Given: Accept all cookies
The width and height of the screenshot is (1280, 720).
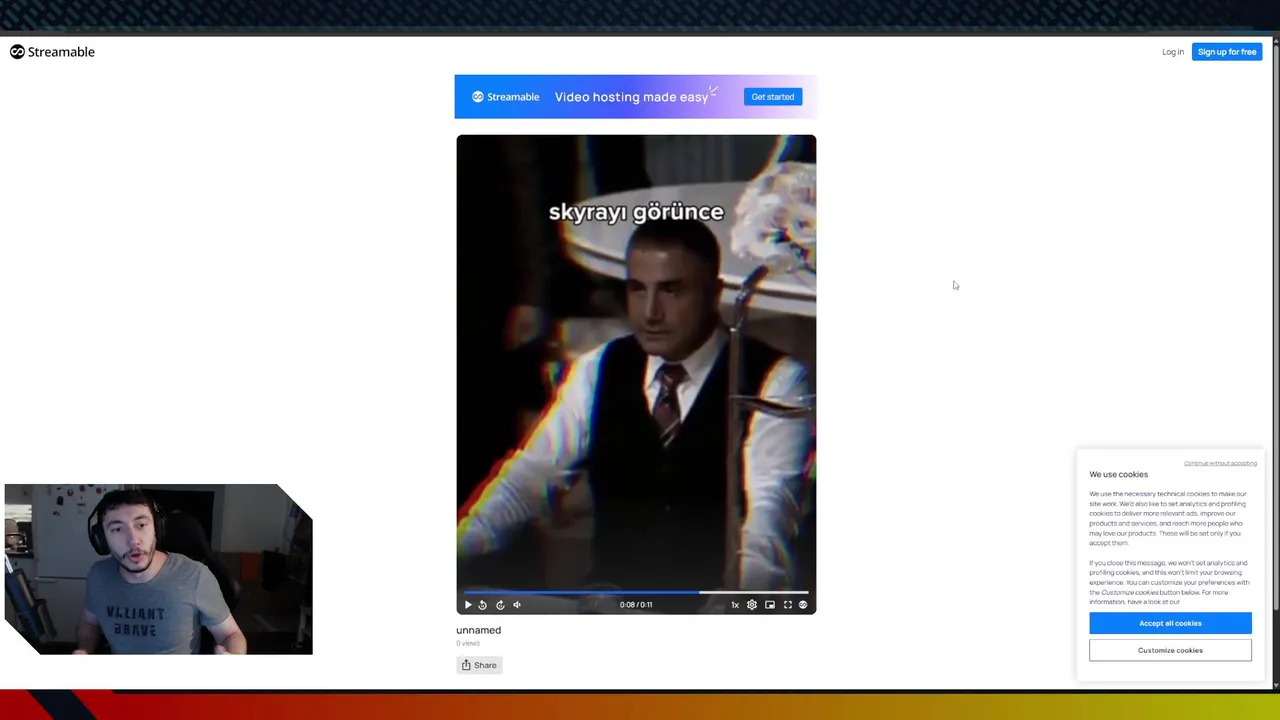Looking at the screenshot, I should tap(1170, 623).
